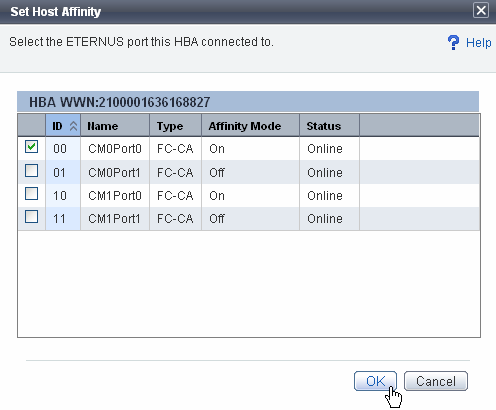Open the Help link

tap(479, 43)
